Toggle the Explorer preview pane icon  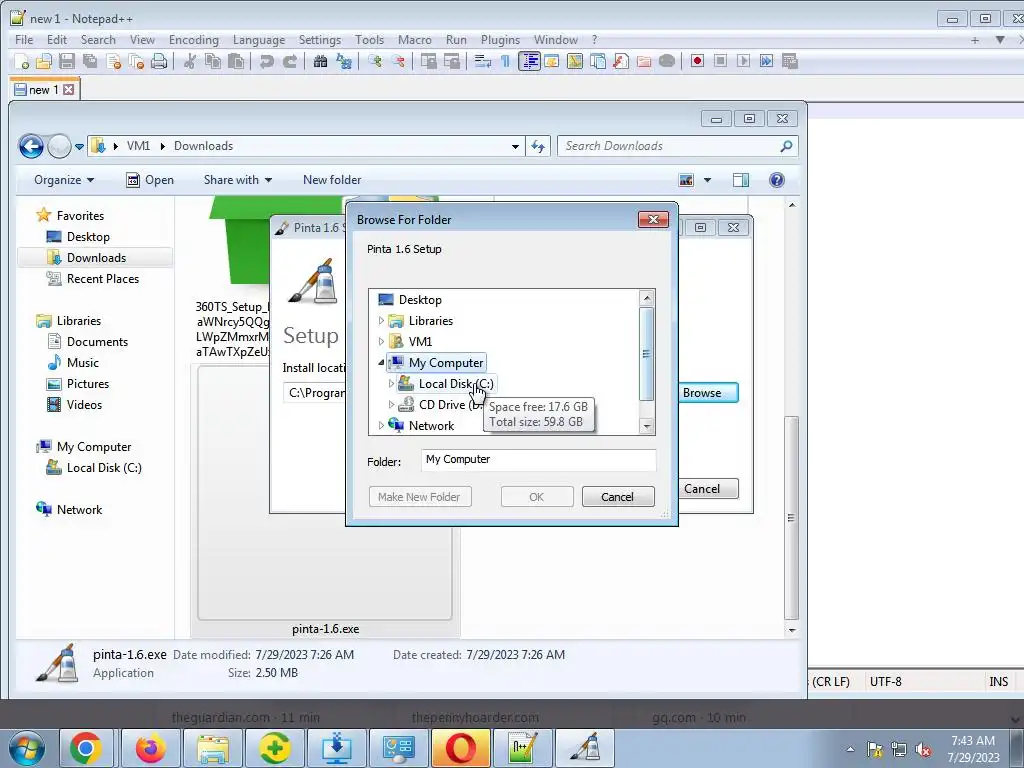[x=741, y=180]
